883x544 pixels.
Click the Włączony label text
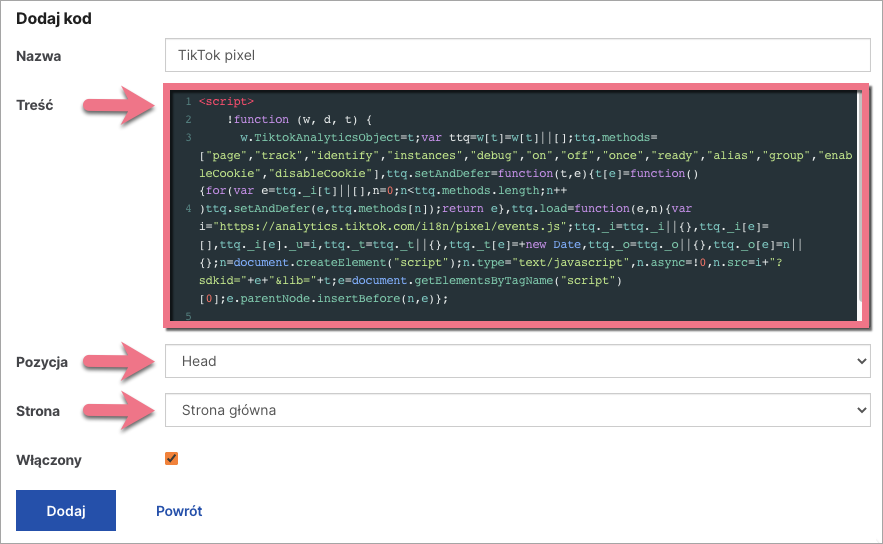pos(50,460)
